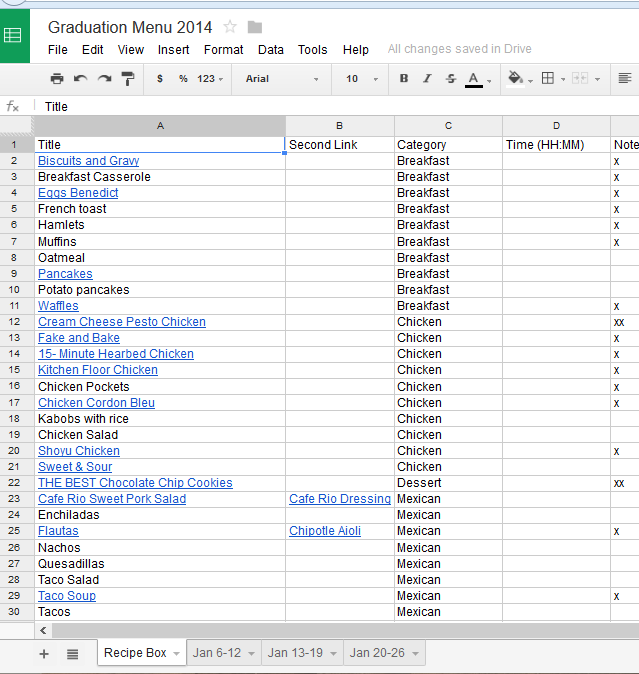The height and width of the screenshot is (674, 639).
Task: Open the Format menu
Action: point(223,50)
